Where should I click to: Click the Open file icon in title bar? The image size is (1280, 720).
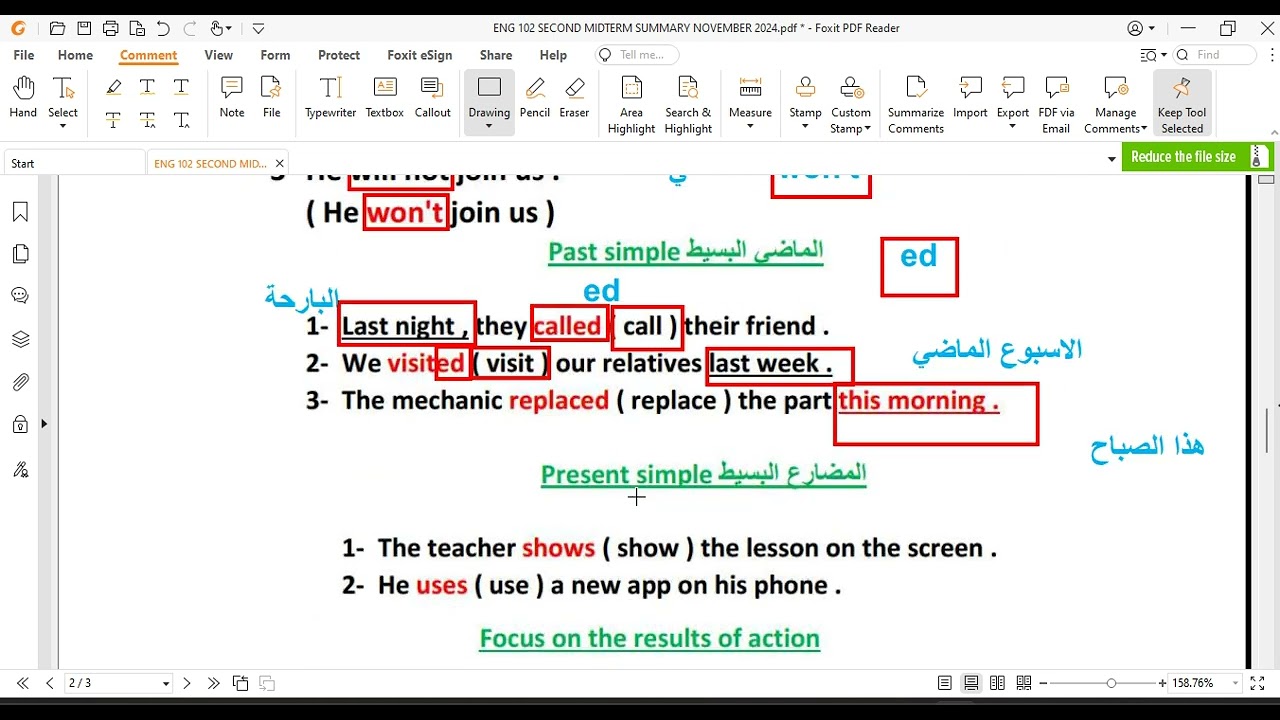[x=57, y=28]
